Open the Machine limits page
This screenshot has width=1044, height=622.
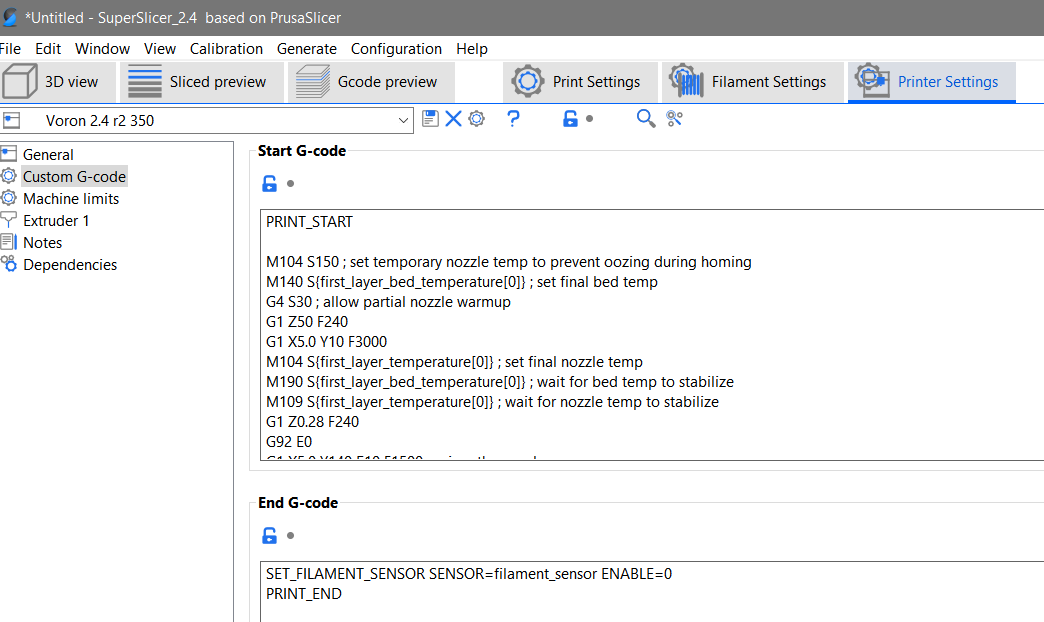pos(71,198)
